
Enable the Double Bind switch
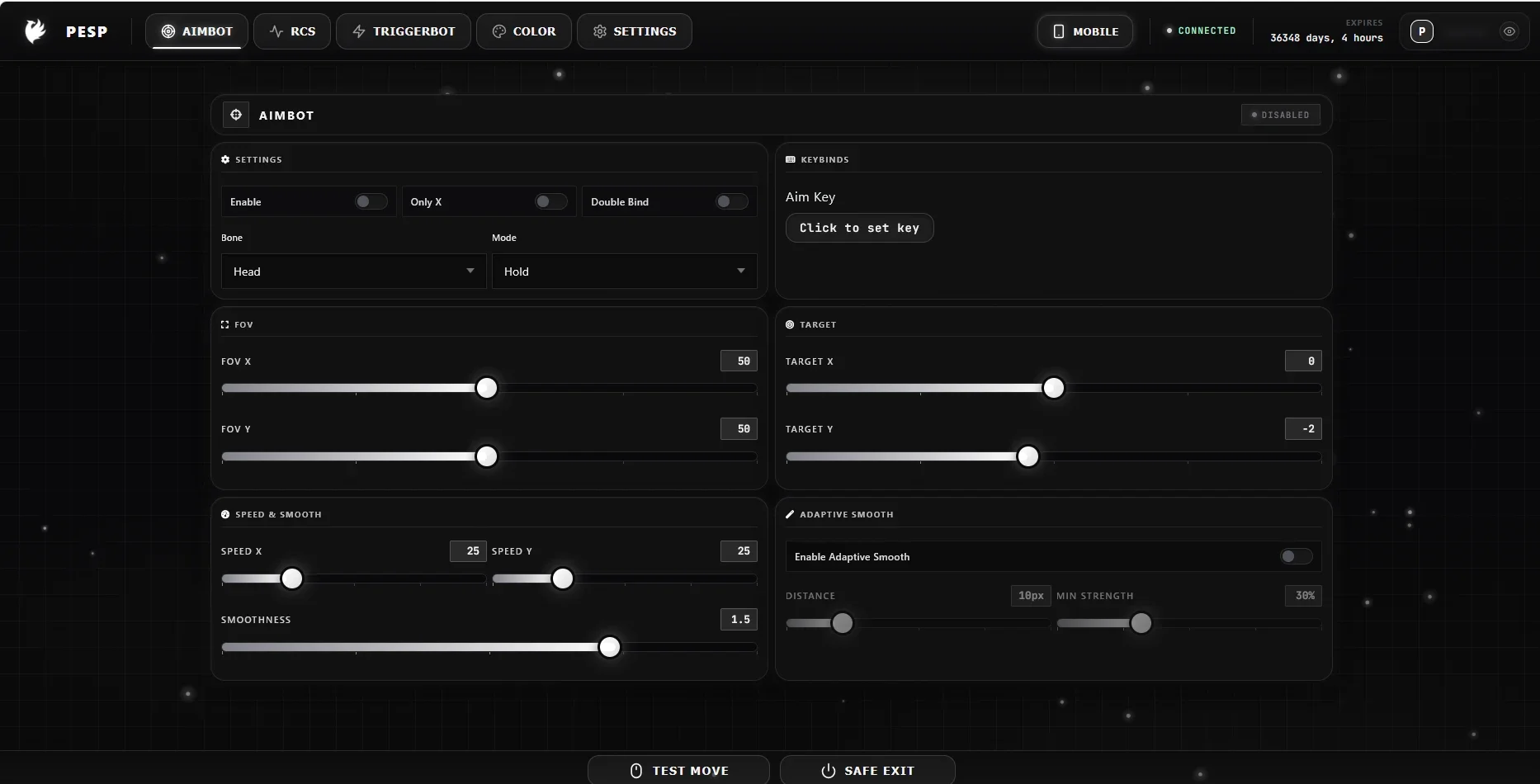coord(731,201)
